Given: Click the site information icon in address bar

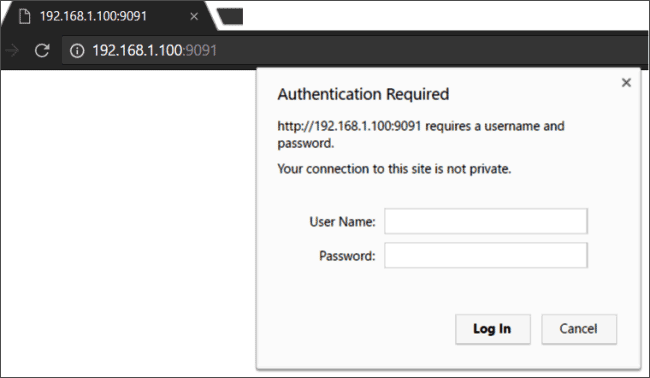Looking at the screenshot, I should click(77, 51).
